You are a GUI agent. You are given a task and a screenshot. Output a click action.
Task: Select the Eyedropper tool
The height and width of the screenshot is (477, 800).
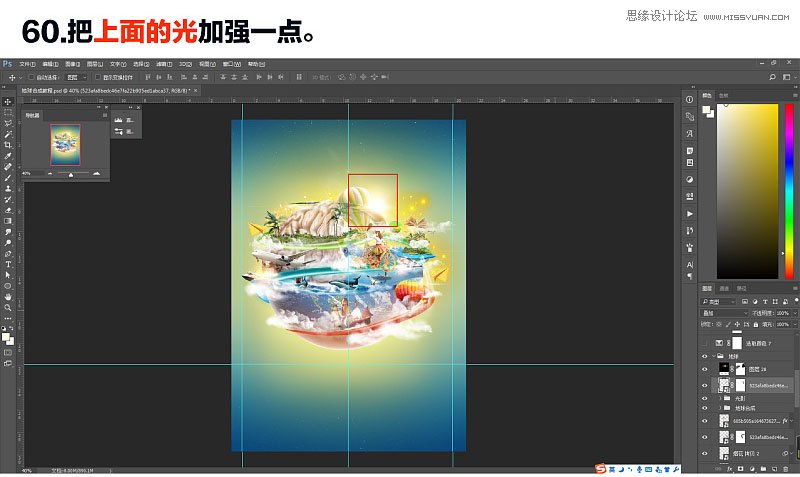point(8,156)
